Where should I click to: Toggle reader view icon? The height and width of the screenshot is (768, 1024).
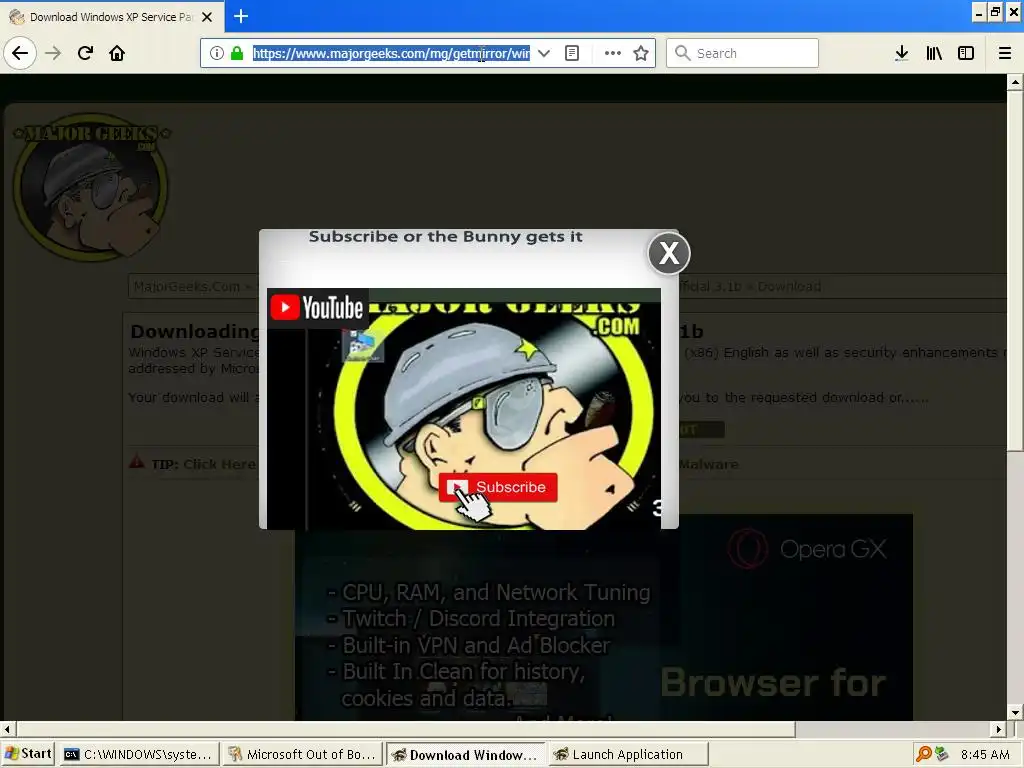tap(572, 53)
